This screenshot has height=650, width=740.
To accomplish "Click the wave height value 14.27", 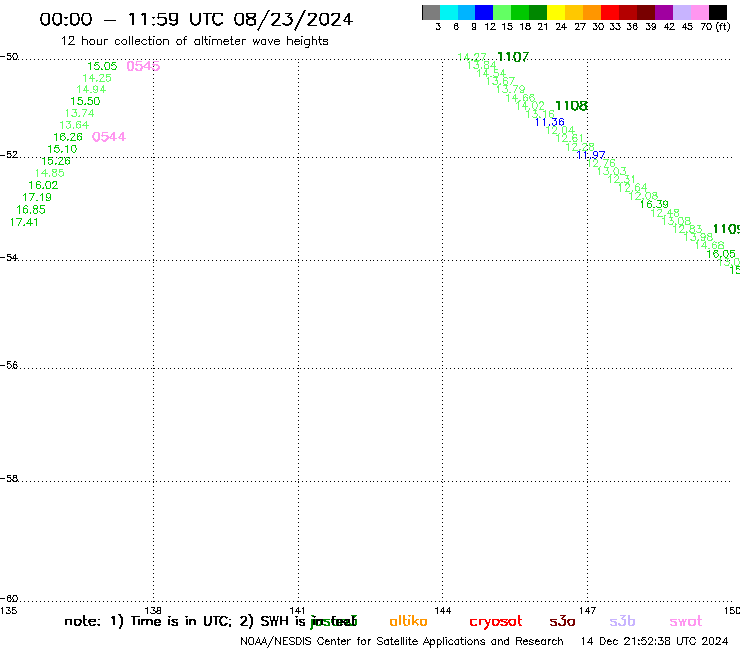I will tap(472, 57).
